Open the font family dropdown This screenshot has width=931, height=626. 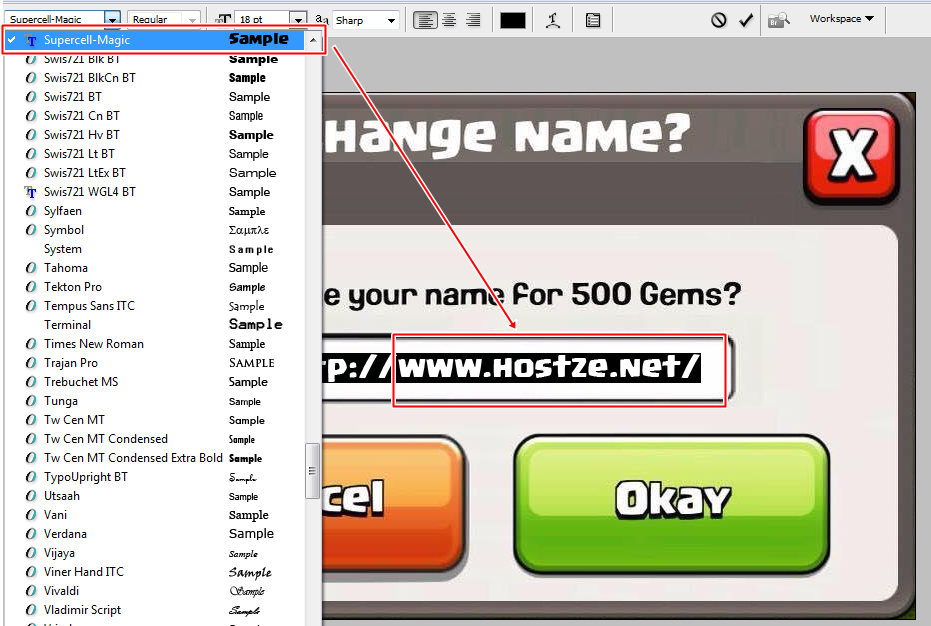(x=113, y=18)
